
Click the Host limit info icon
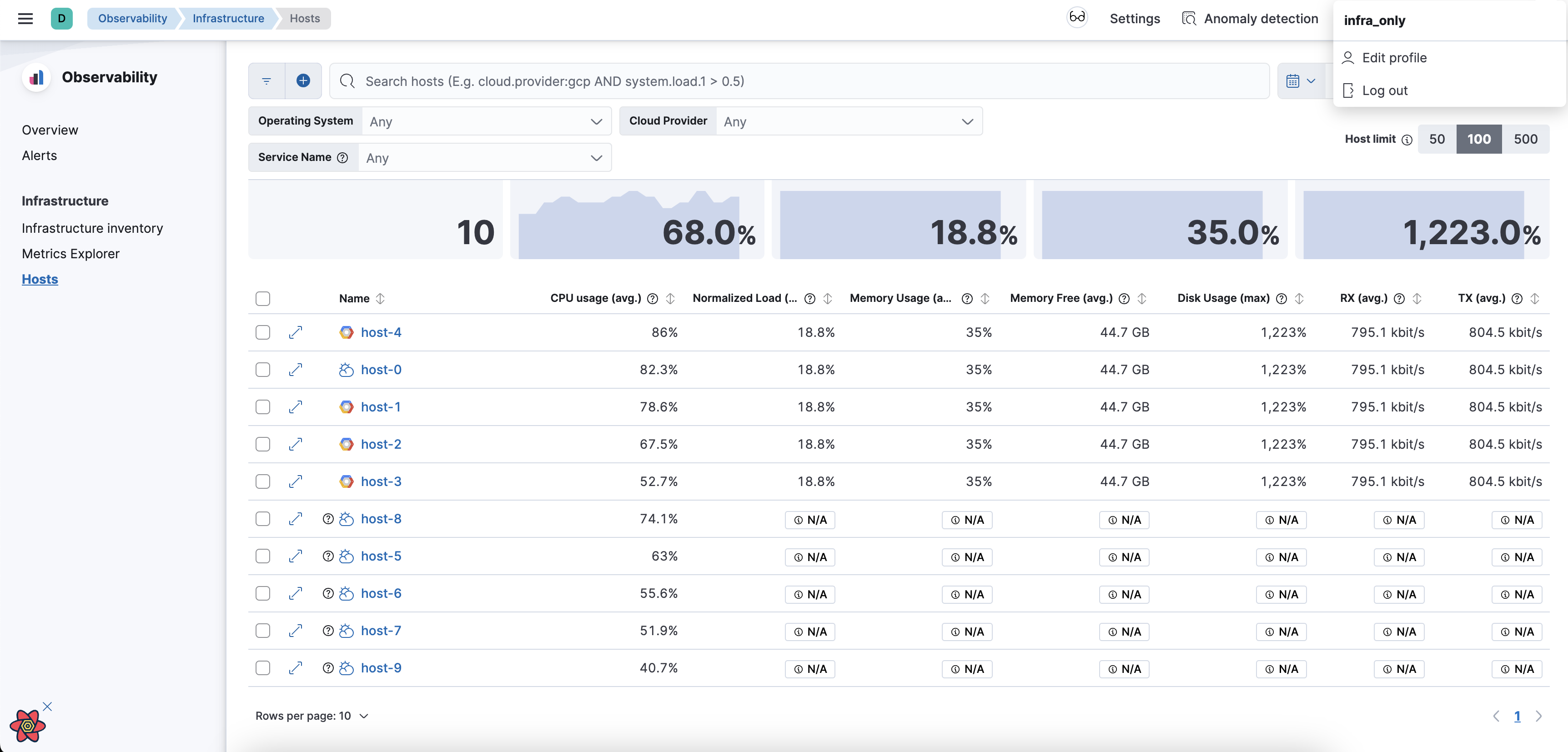1407,140
